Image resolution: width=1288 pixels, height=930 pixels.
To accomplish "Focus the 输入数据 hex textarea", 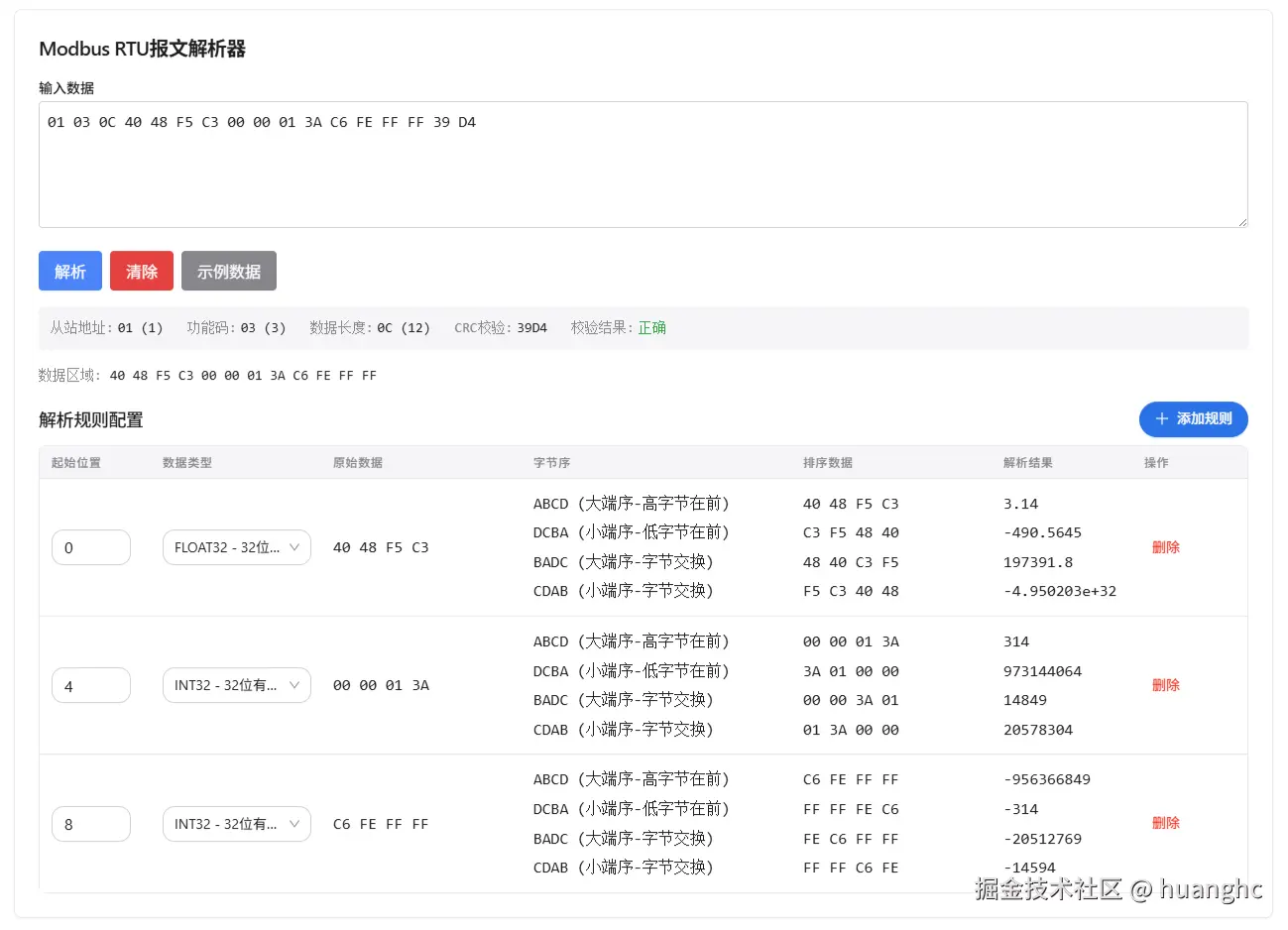I will tap(643, 165).
